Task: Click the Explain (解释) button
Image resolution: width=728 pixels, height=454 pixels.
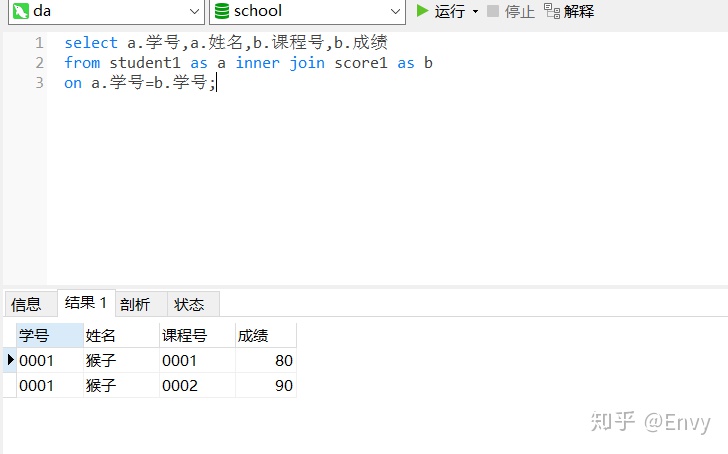Action: point(569,11)
